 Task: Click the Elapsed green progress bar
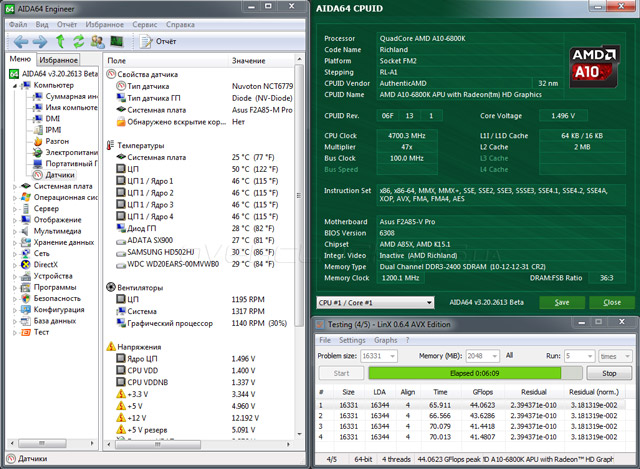[x=467, y=373]
